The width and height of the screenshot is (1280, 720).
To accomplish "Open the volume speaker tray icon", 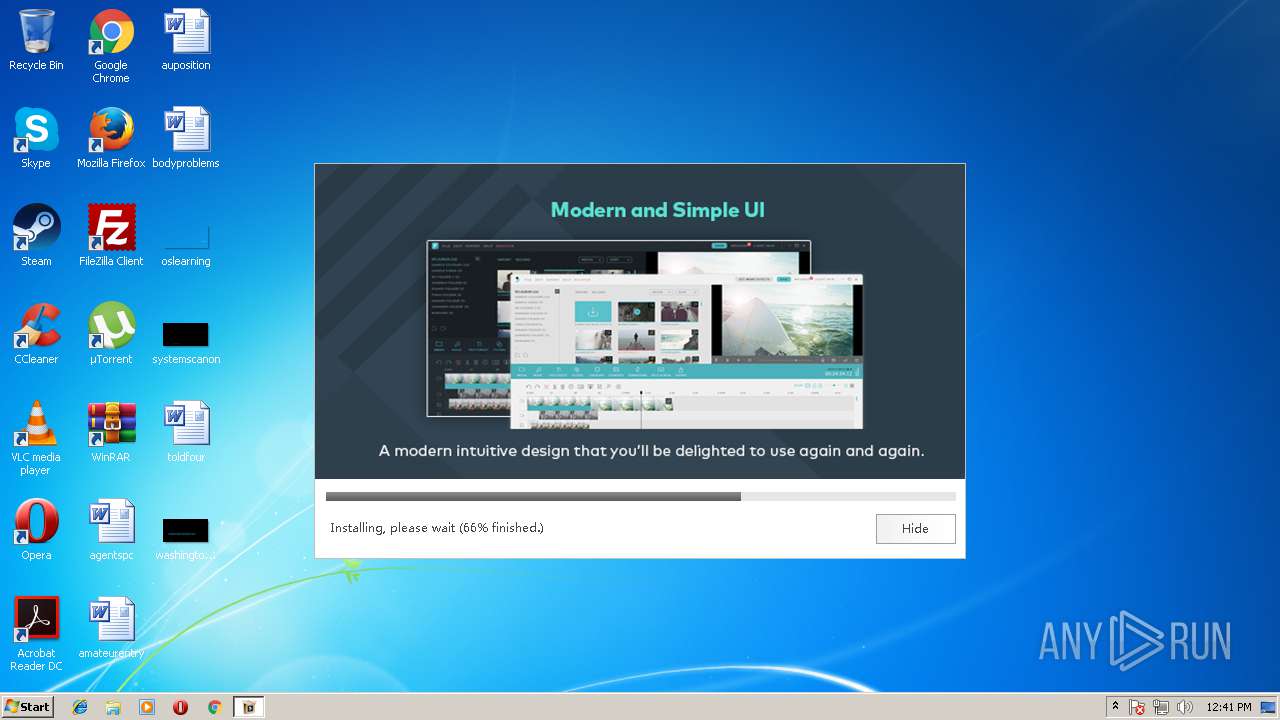I will pos(1185,707).
